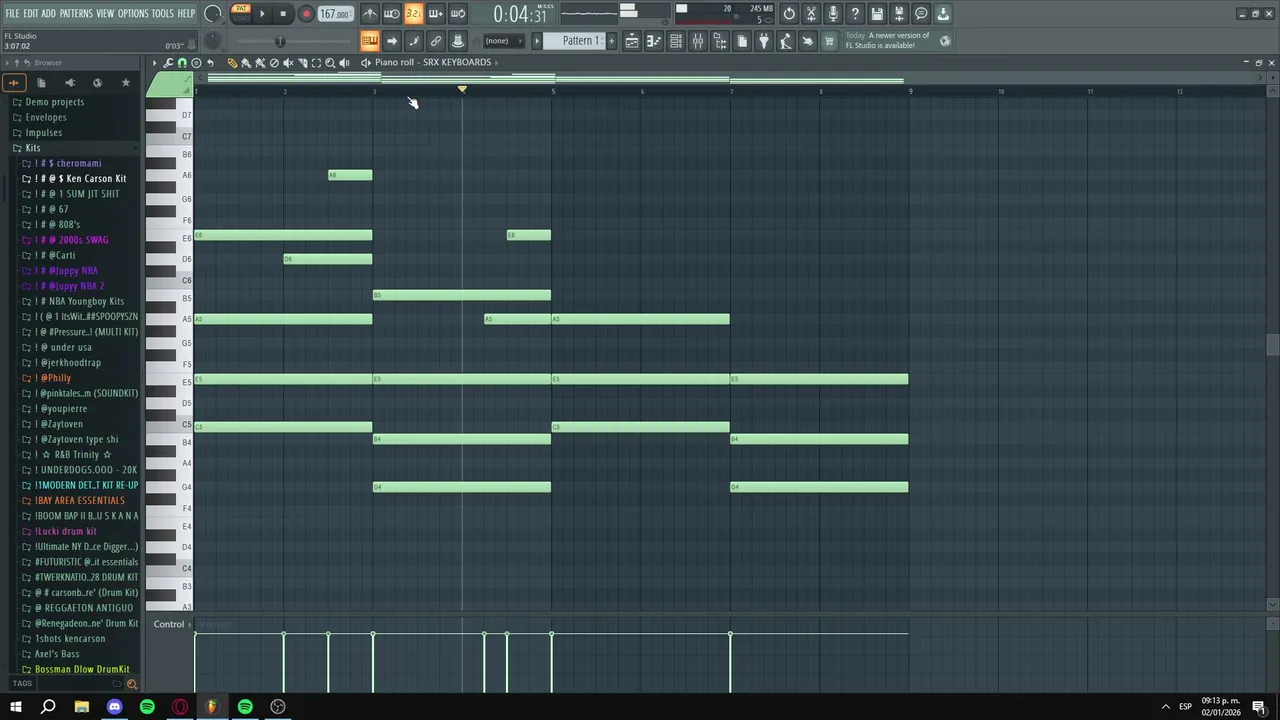
Task: Click the tempo 167.000 display
Action: point(335,14)
